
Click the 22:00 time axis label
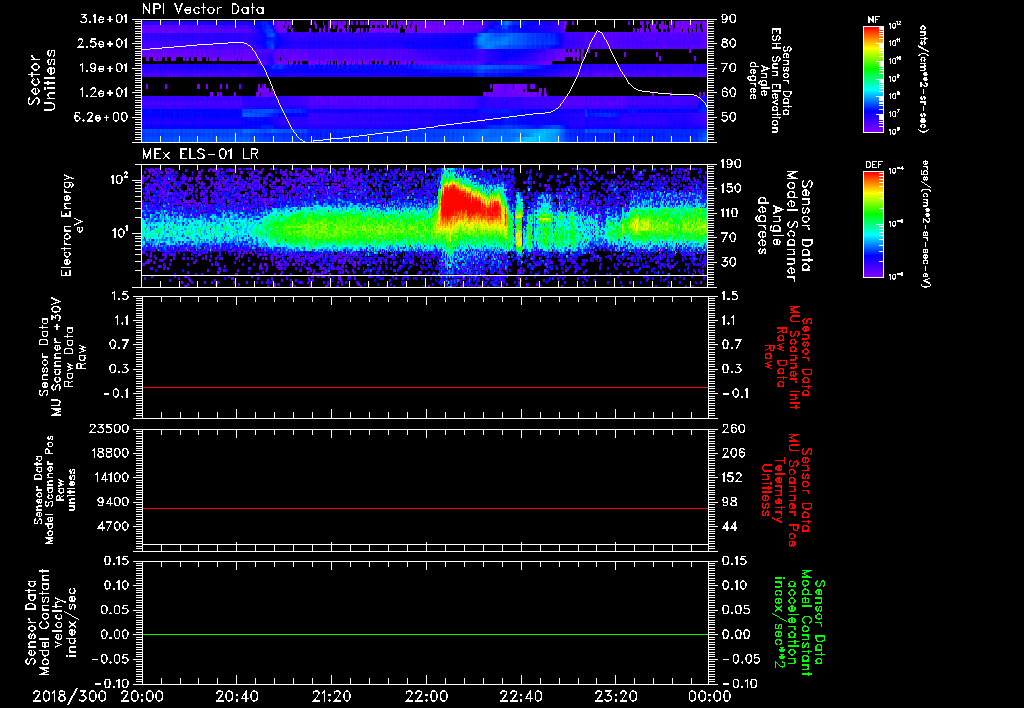click(x=426, y=696)
